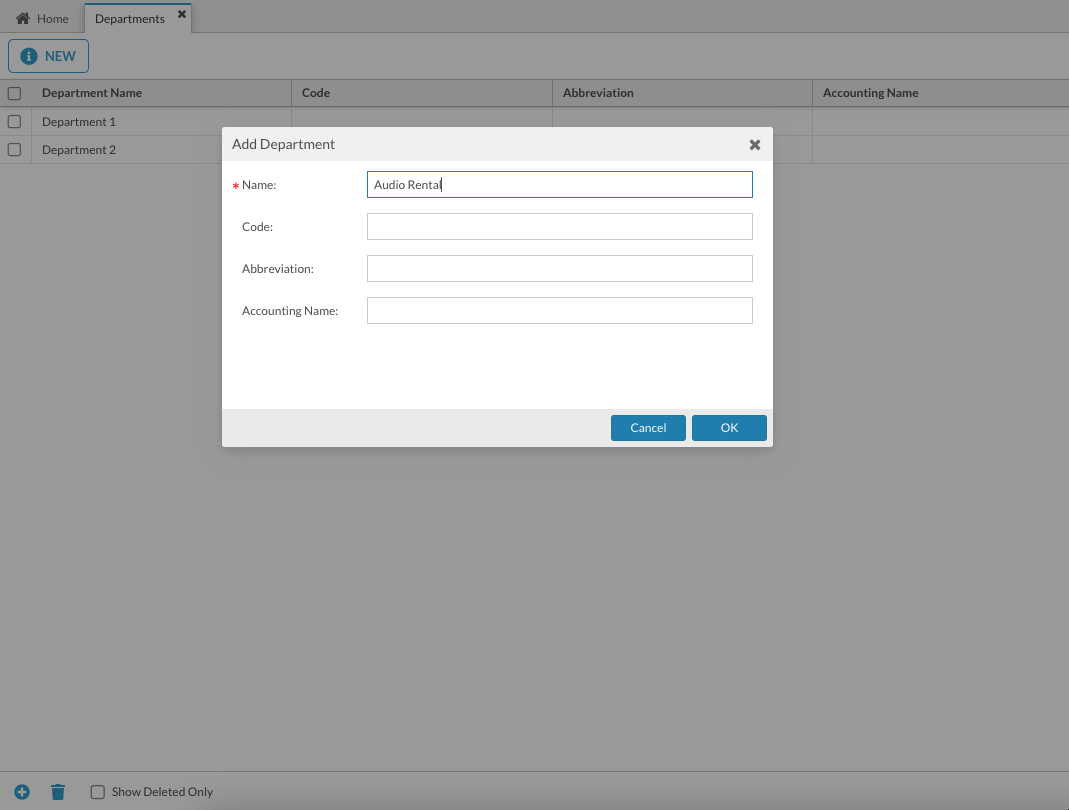Click the Code input field
This screenshot has width=1069, height=810.
[x=559, y=226]
